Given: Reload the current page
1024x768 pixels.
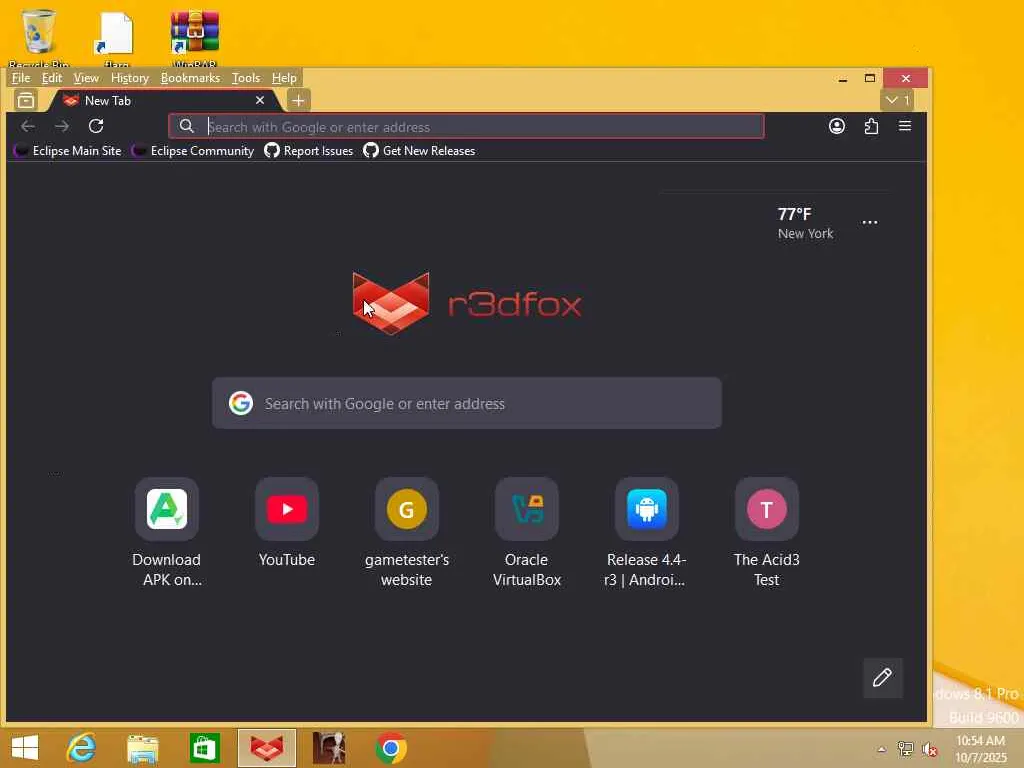Looking at the screenshot, I should (96, 126).
